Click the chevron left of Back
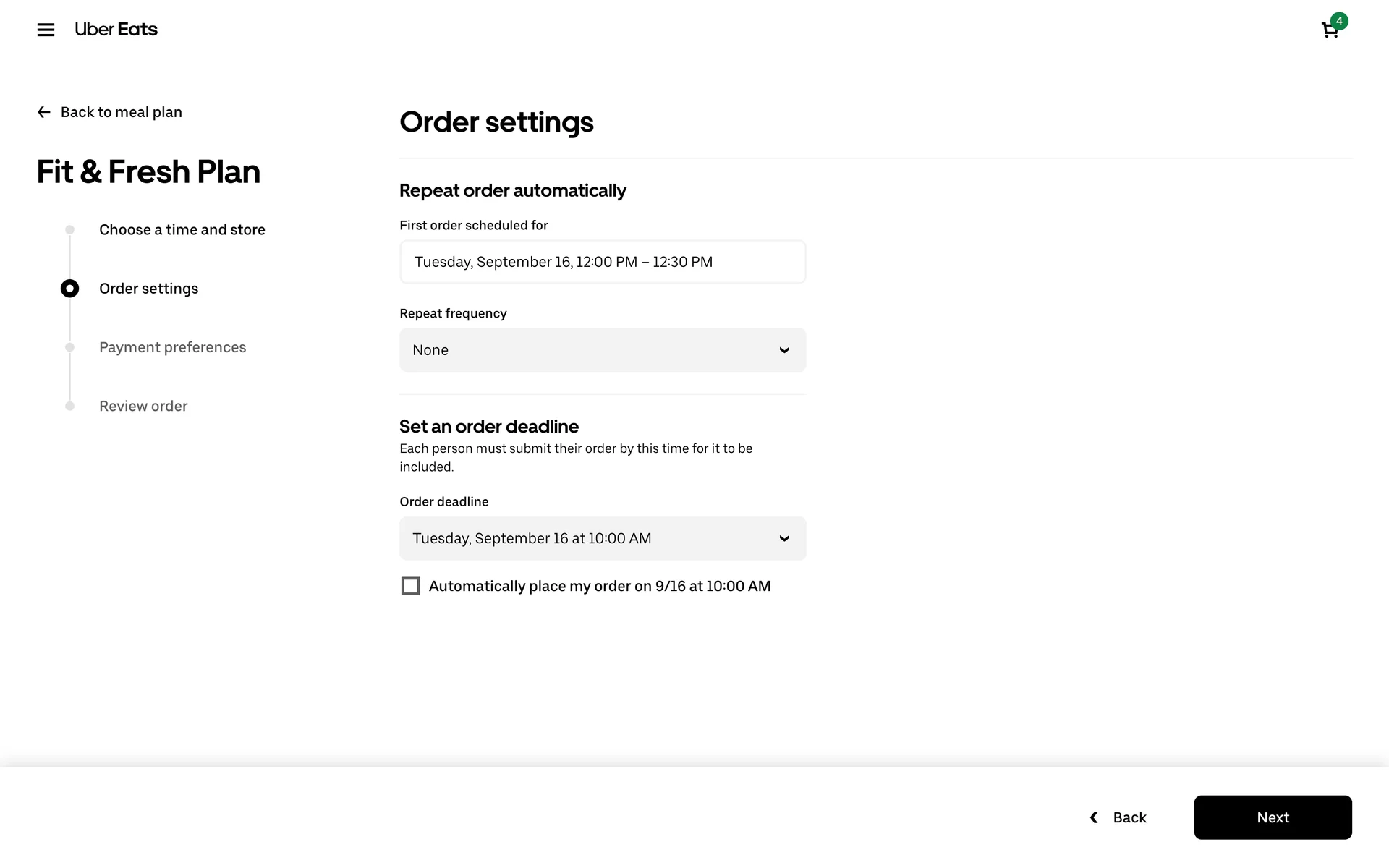The image size is (1389, 868). tap(1095, 817)
